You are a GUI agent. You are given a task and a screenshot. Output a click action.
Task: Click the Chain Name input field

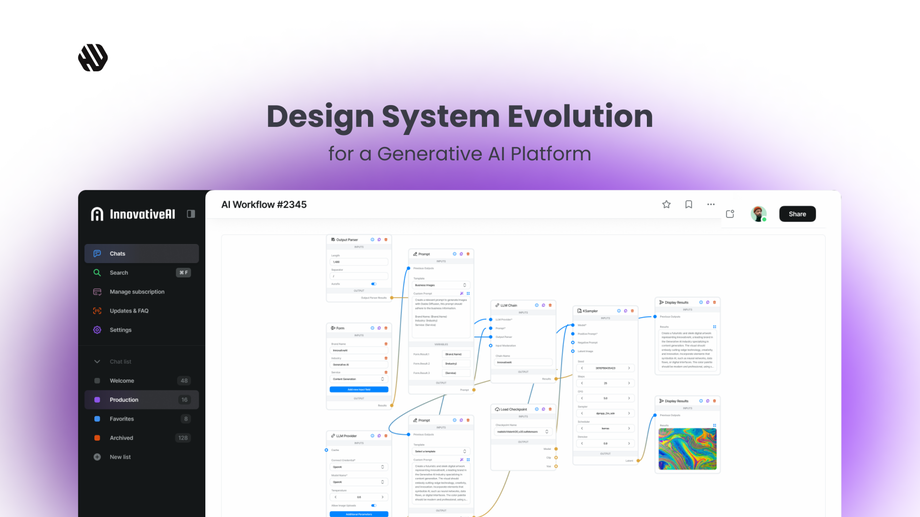click(523, 363)
